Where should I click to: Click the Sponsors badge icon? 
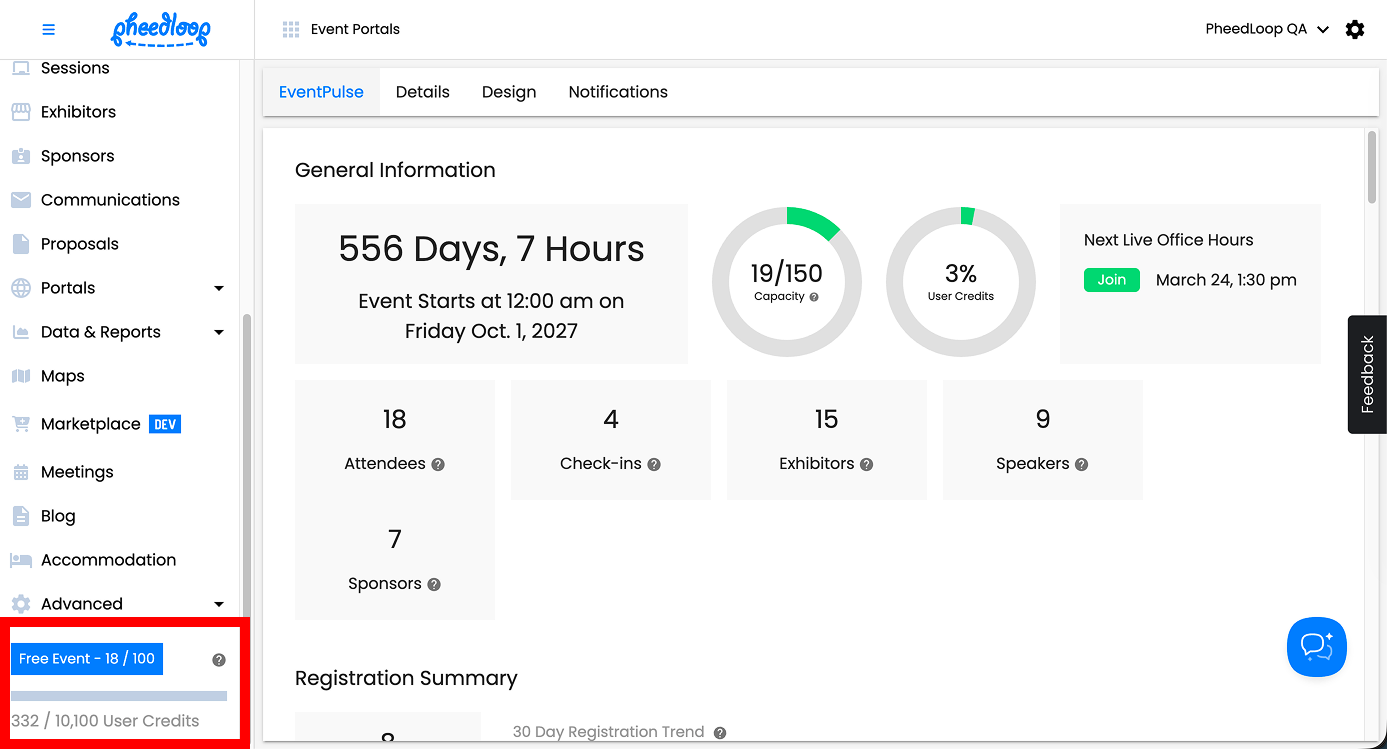click(x=21, y=156)
